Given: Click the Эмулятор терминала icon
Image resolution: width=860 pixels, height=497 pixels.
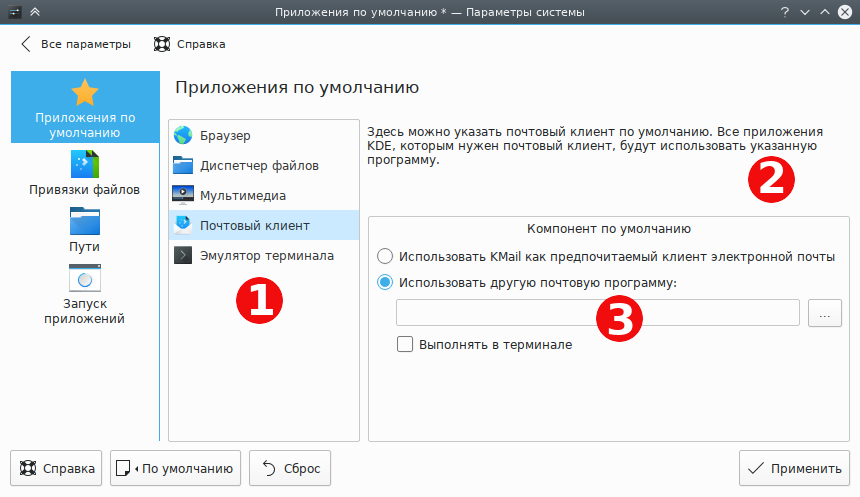Looking at the screenshot, I should tap(182, 255).
